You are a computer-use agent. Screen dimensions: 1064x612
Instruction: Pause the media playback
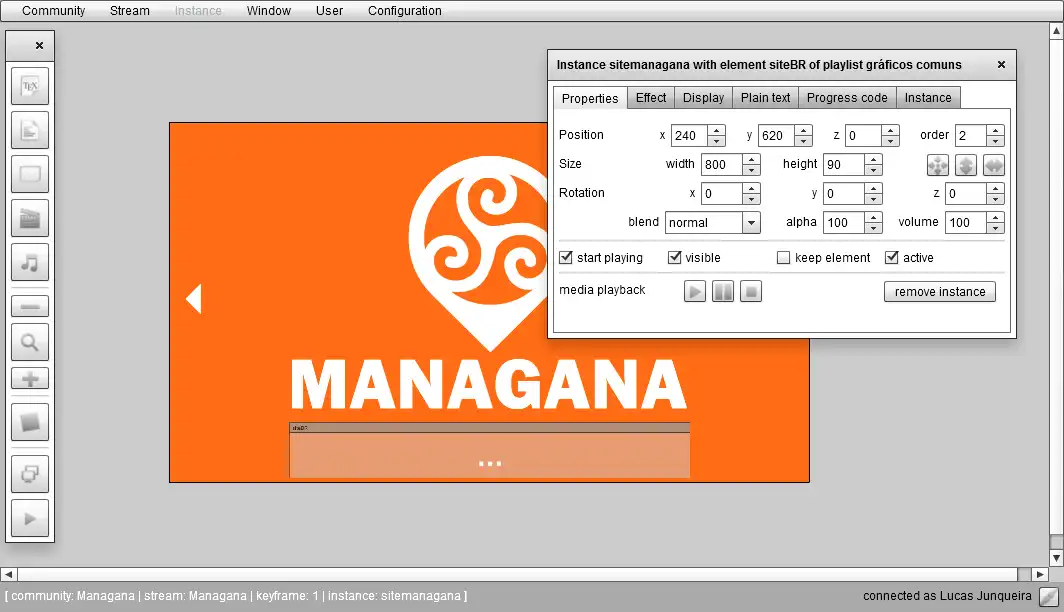tap(723, 292)
